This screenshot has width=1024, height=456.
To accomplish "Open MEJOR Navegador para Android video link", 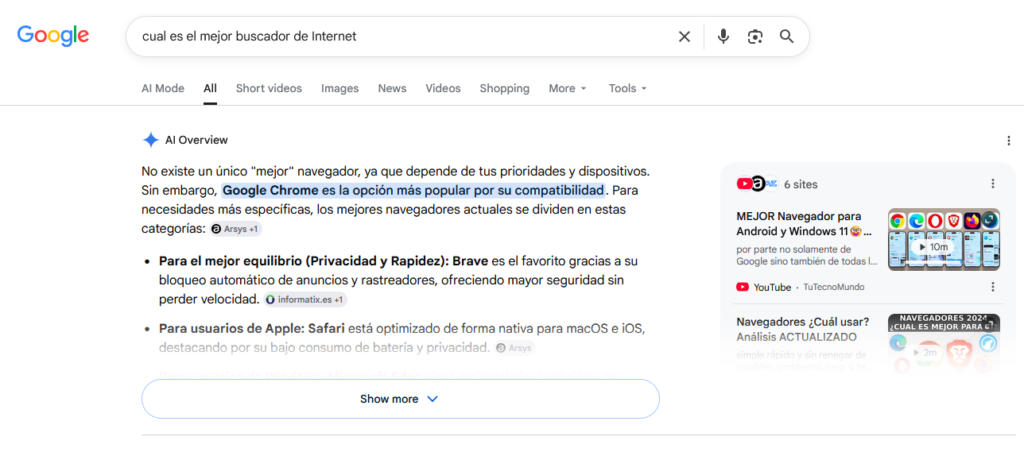I will [806, 223].
